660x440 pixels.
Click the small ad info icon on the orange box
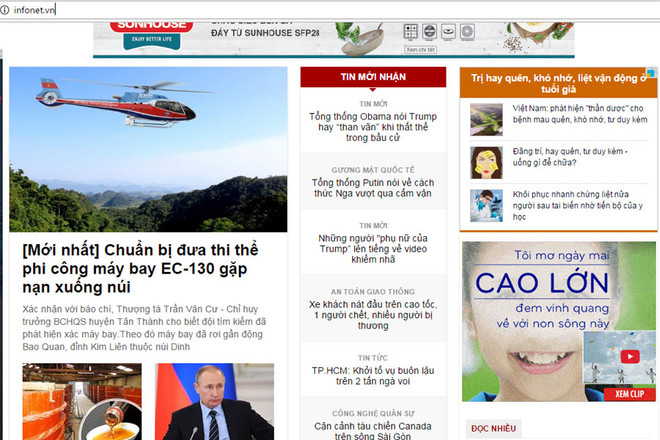coord(652,73)
